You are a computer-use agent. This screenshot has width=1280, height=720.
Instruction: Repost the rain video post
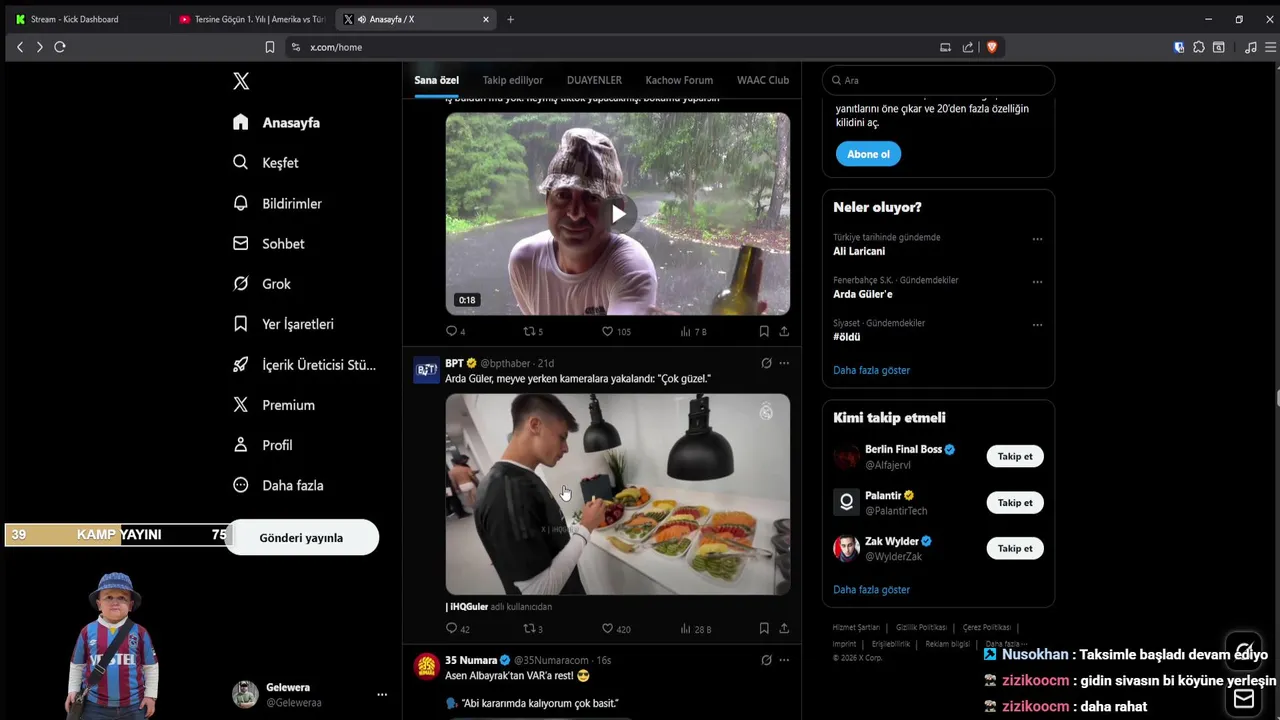(x=533, y=331)
